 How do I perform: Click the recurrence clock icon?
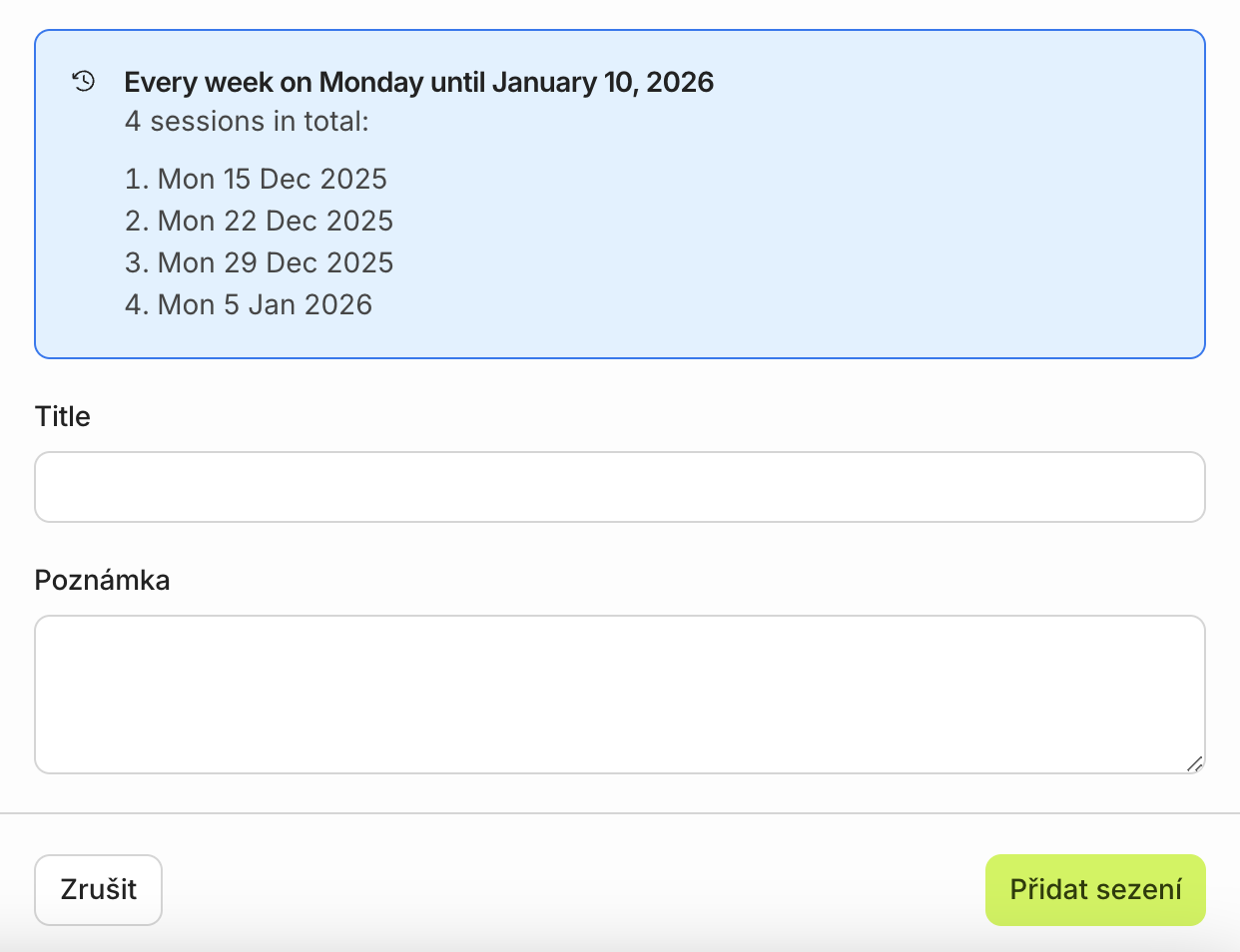(84, 81)
